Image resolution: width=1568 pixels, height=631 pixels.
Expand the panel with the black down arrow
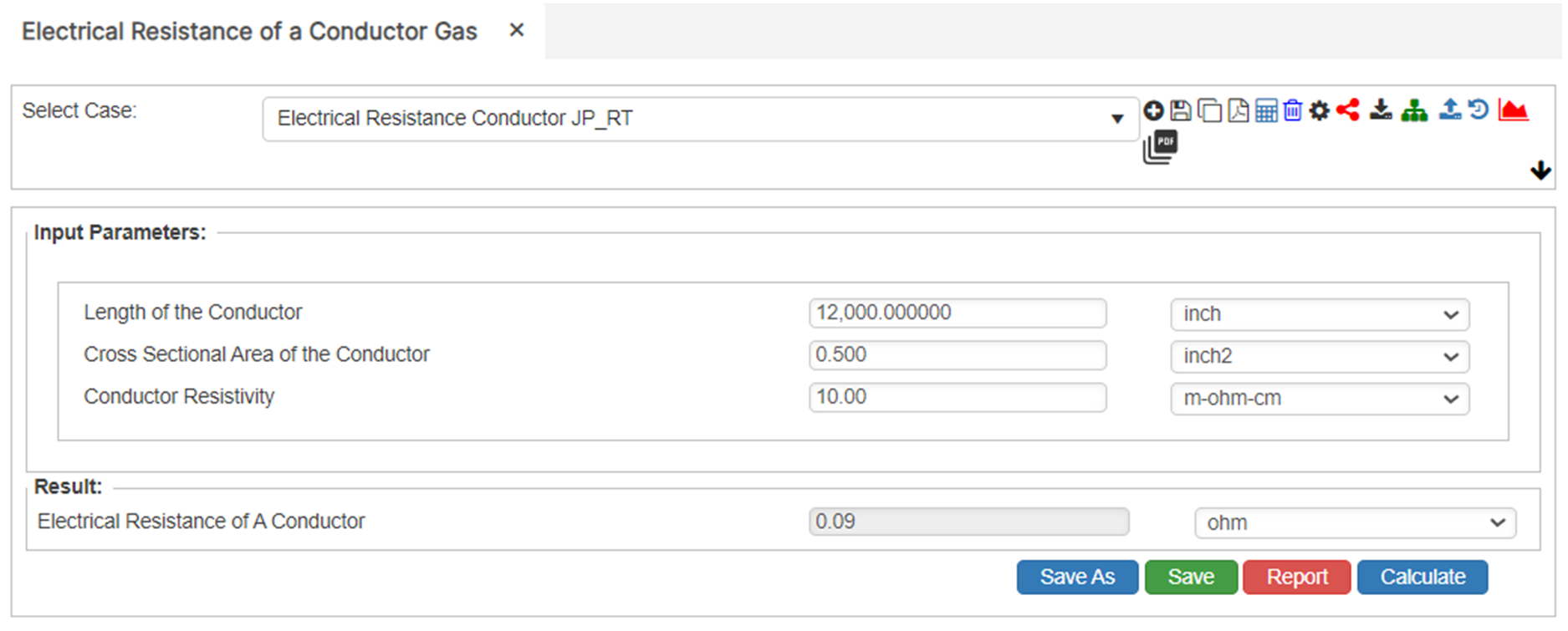[x=1540, y=171]
